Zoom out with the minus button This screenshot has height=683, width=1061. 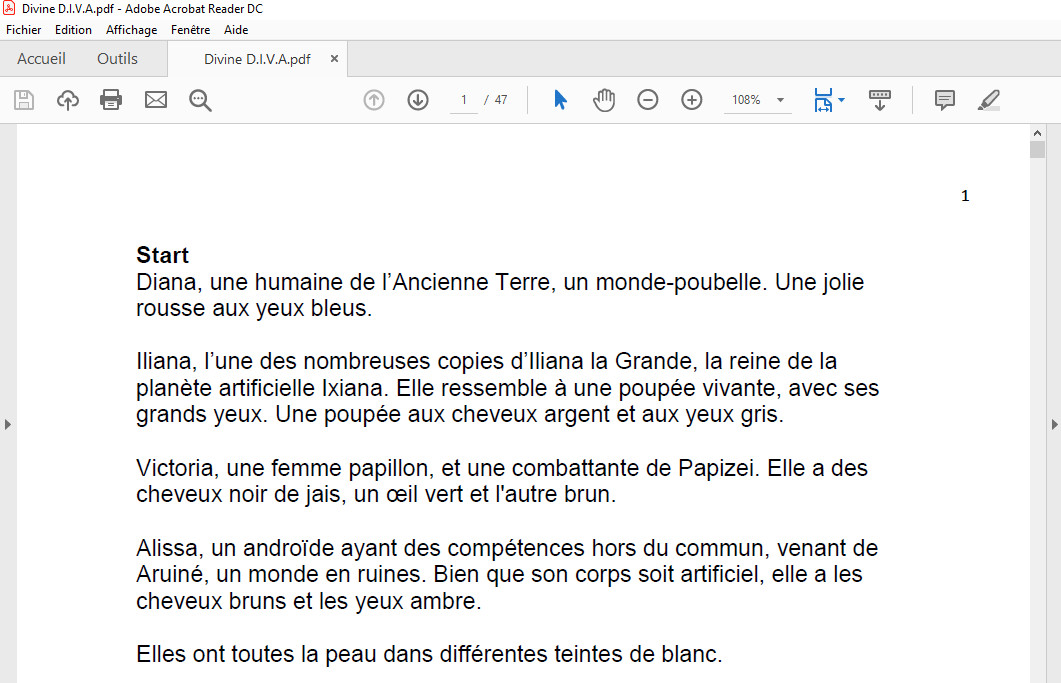[x=648, y=100]
